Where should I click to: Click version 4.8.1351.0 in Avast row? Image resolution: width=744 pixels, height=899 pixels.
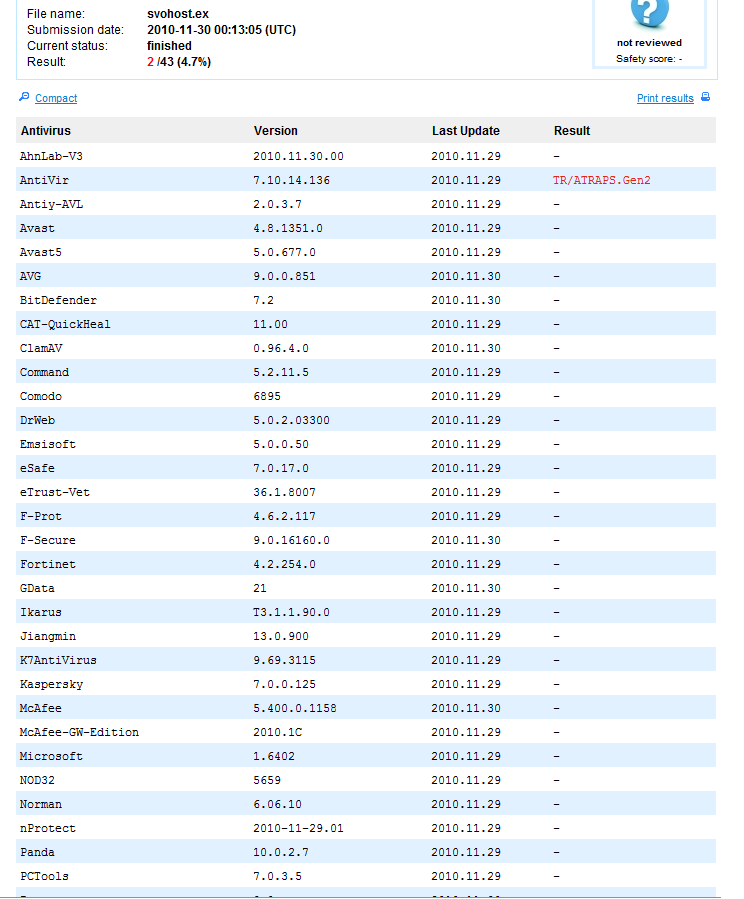click(288, 228)
